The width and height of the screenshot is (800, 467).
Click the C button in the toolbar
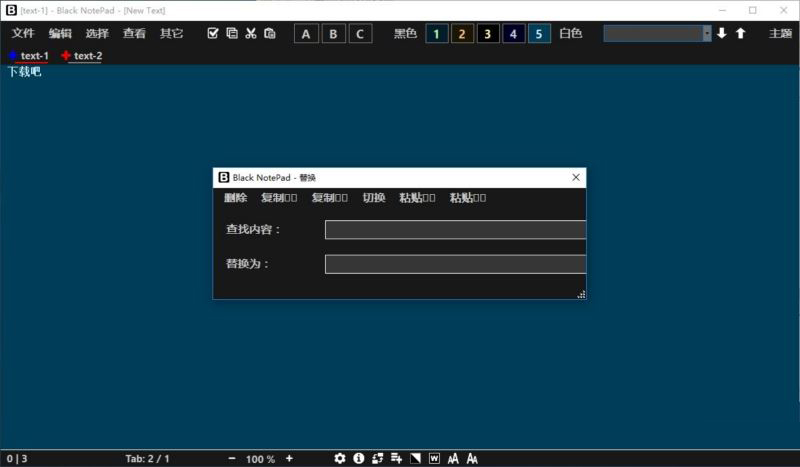pyautogui.click(x=360, y=34)
